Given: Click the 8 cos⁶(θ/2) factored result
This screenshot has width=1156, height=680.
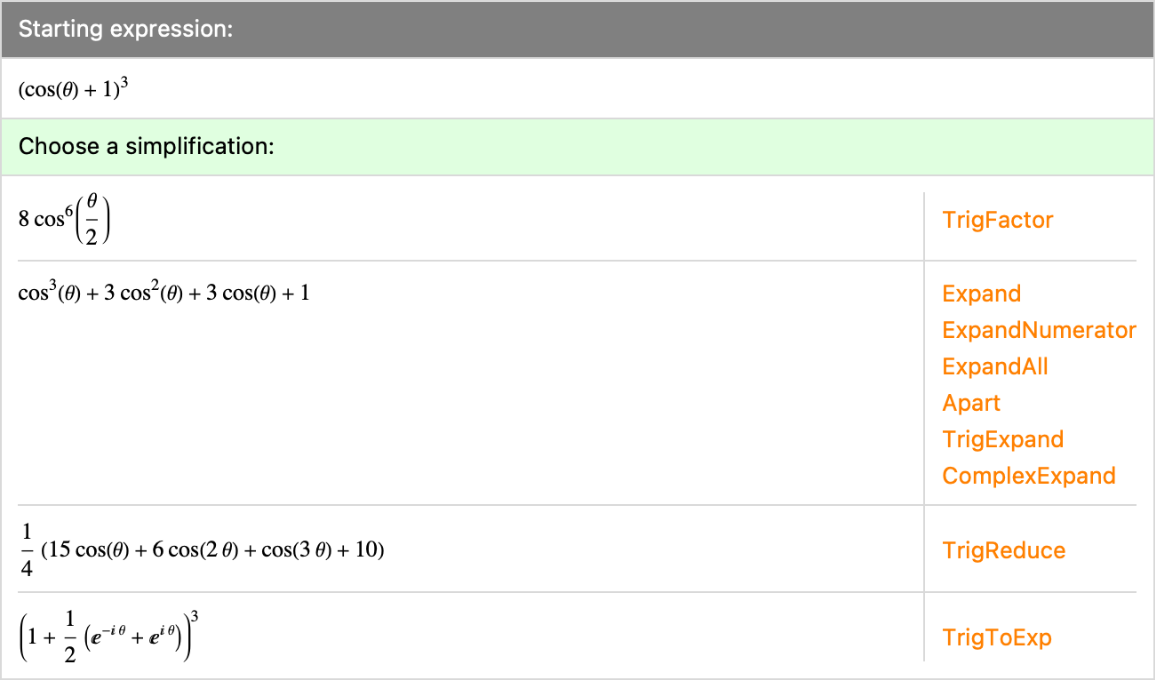Looking at the screenshot, I should tap(66, 219).
